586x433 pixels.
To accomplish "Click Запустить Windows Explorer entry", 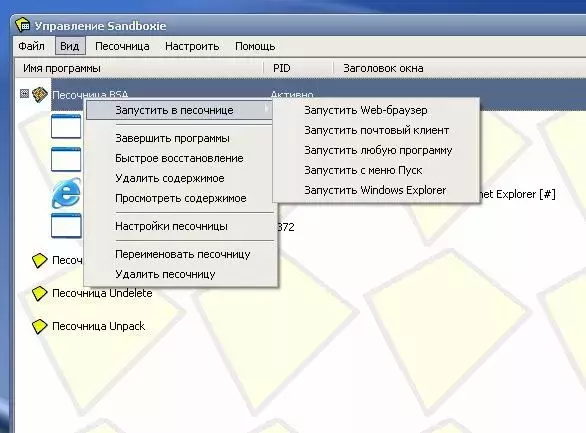I will [376, 190].
